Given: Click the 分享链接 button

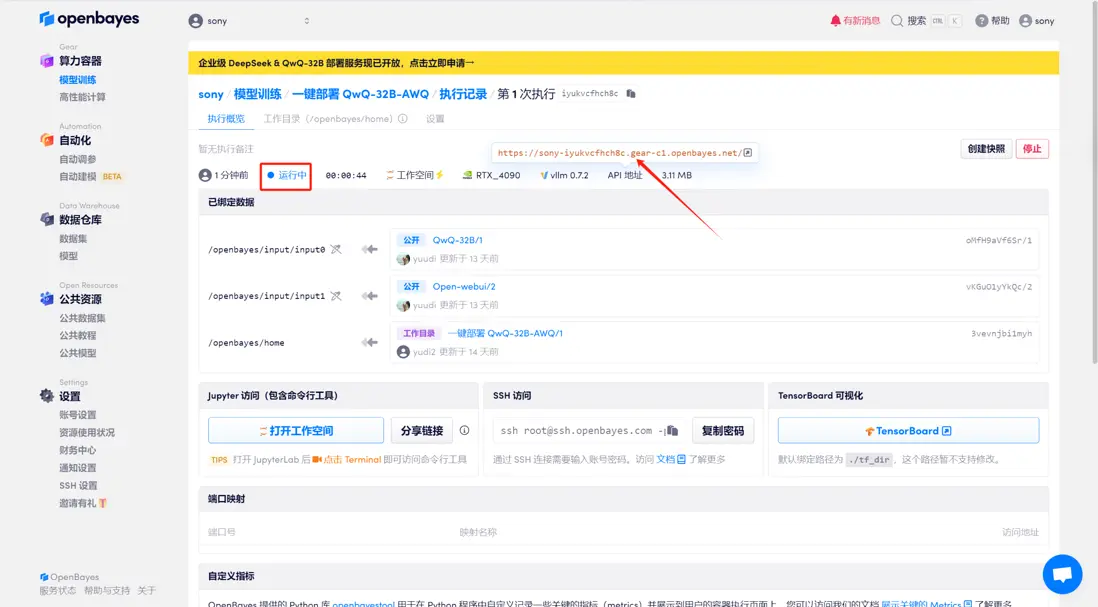Looking at the screenshot, I should 422,431.
